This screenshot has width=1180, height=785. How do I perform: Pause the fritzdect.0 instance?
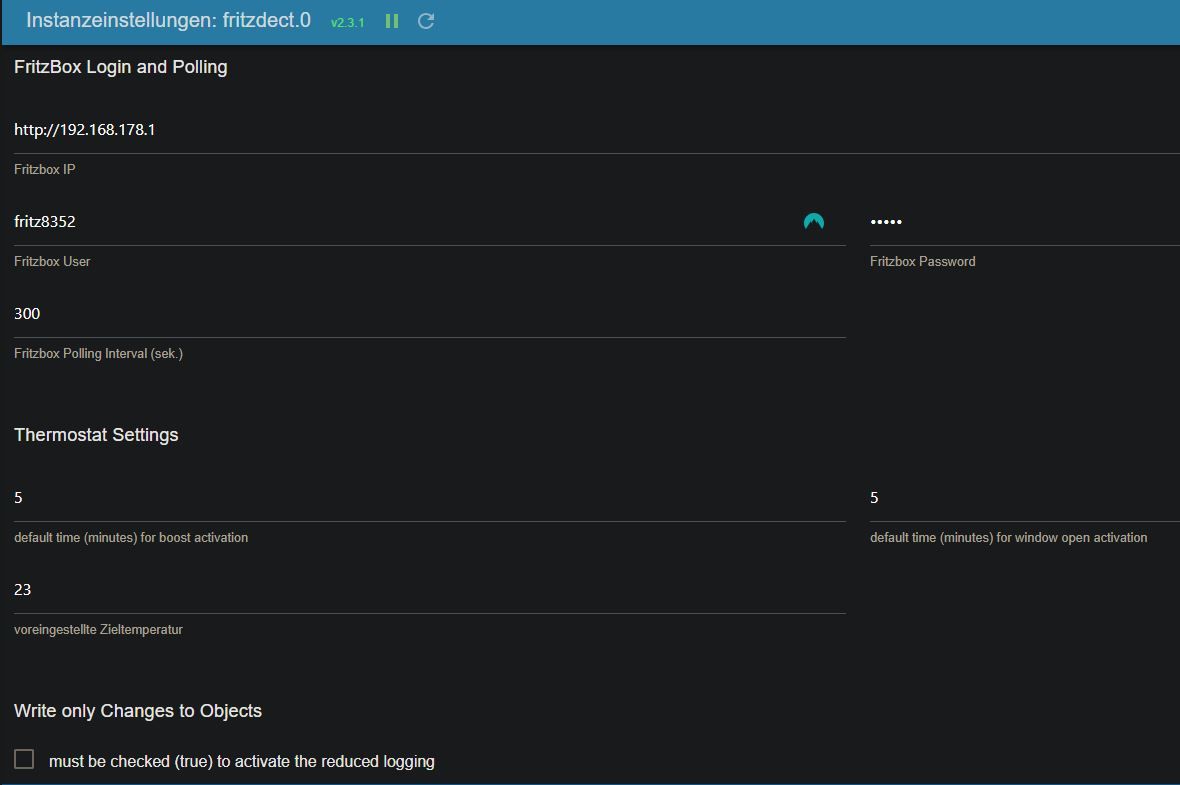[x=391, y=21]
